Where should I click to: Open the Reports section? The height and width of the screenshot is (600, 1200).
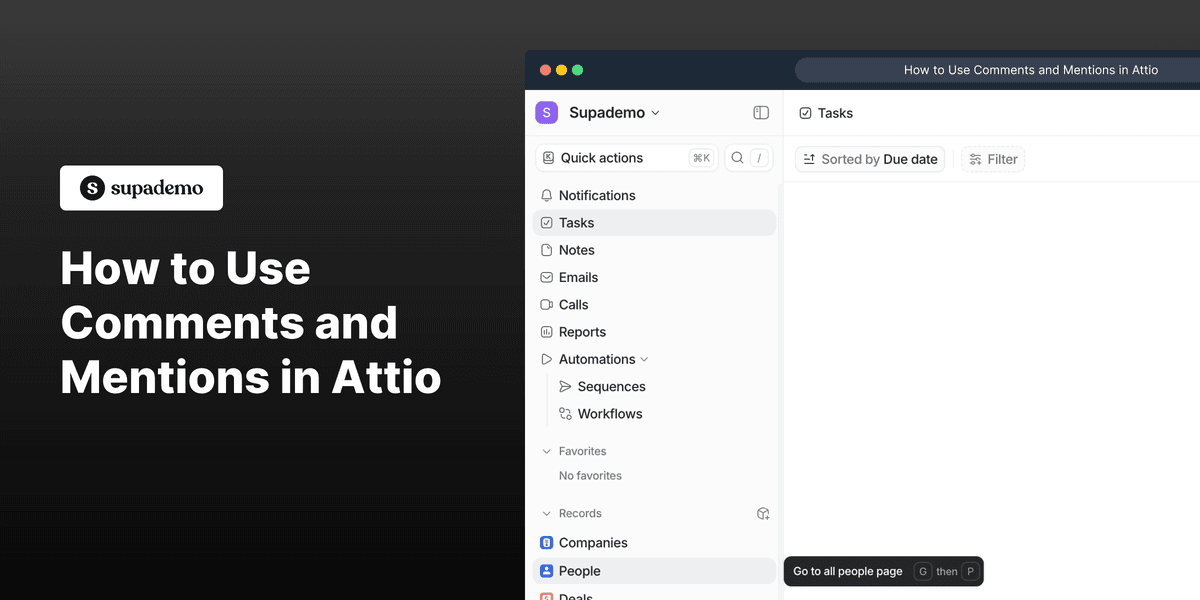tap(584, 331)
